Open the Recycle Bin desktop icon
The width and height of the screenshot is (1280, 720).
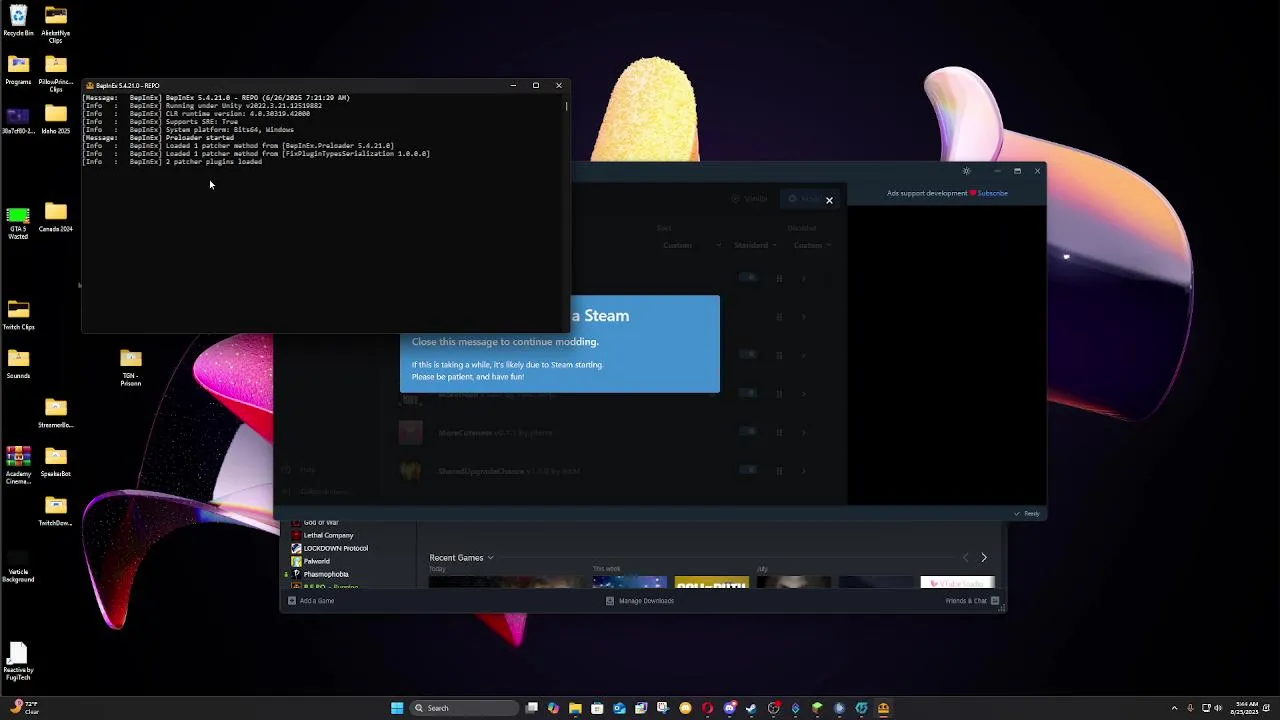[18, 20]
